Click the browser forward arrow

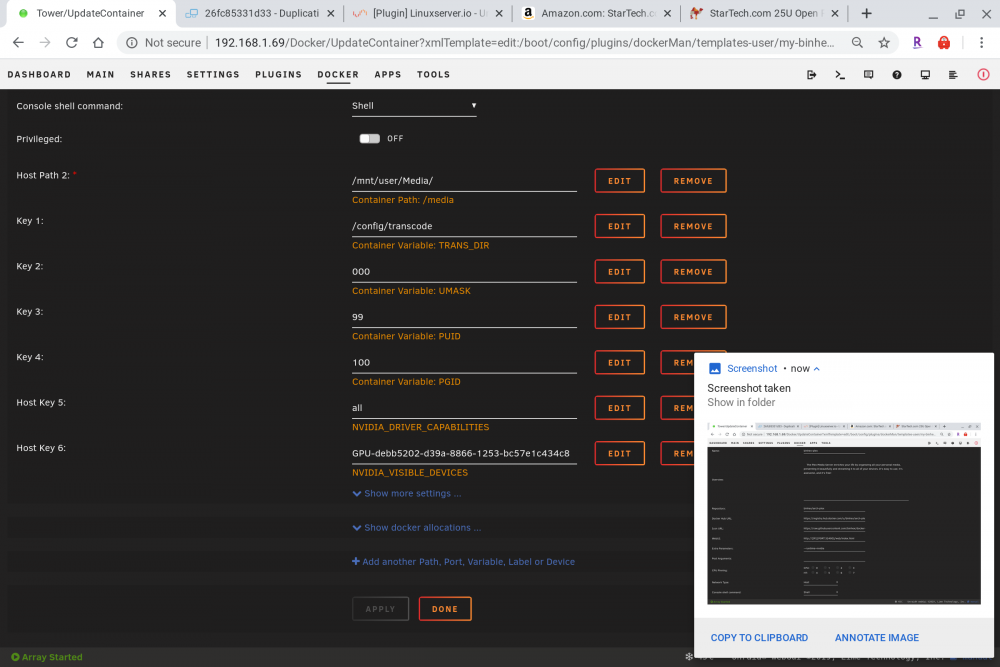tap(45, 43)
